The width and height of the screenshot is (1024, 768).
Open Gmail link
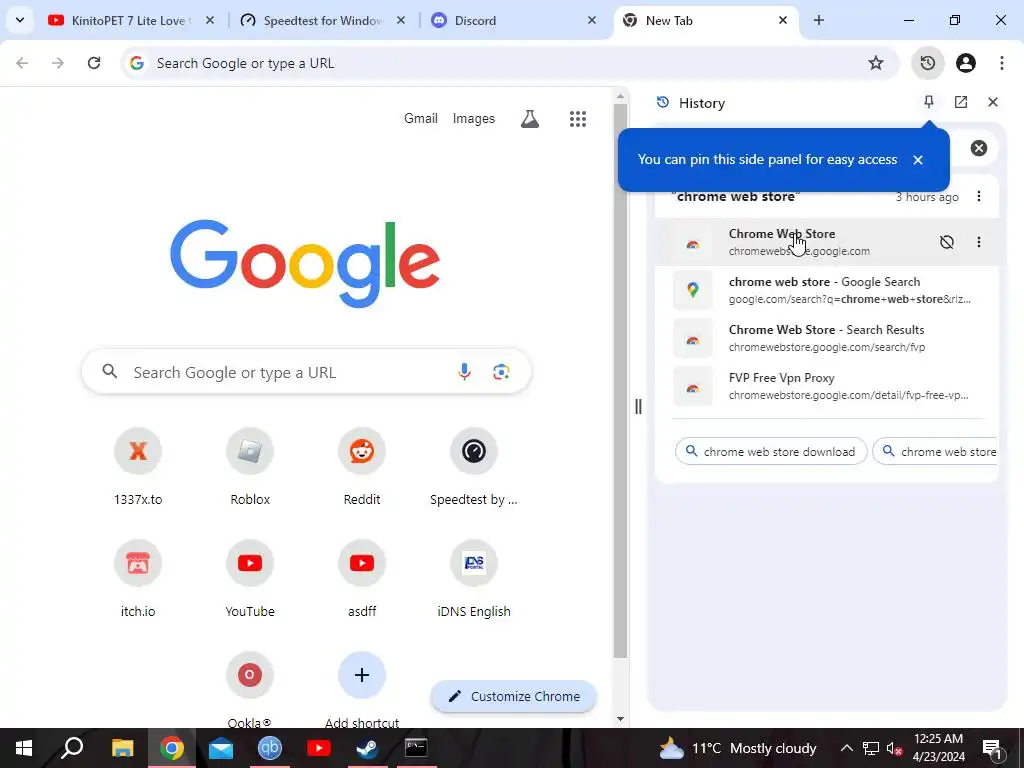pos(421,118)
